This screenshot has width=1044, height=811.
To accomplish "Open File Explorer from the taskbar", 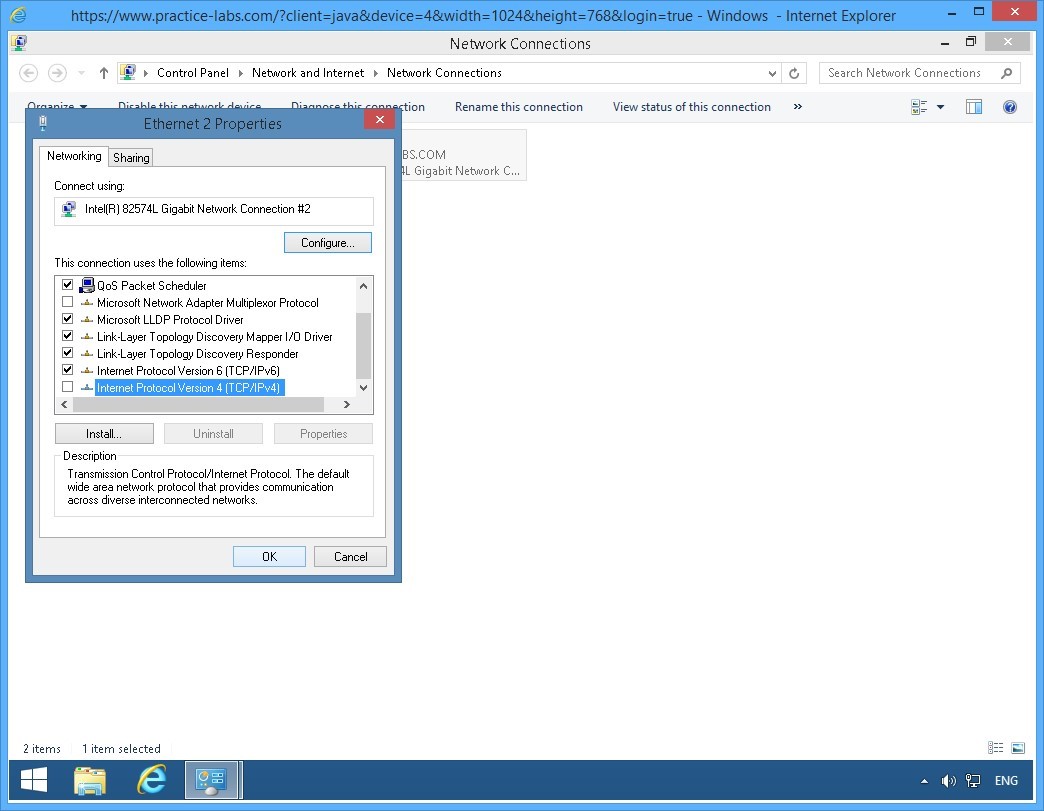I will (90, 780).
